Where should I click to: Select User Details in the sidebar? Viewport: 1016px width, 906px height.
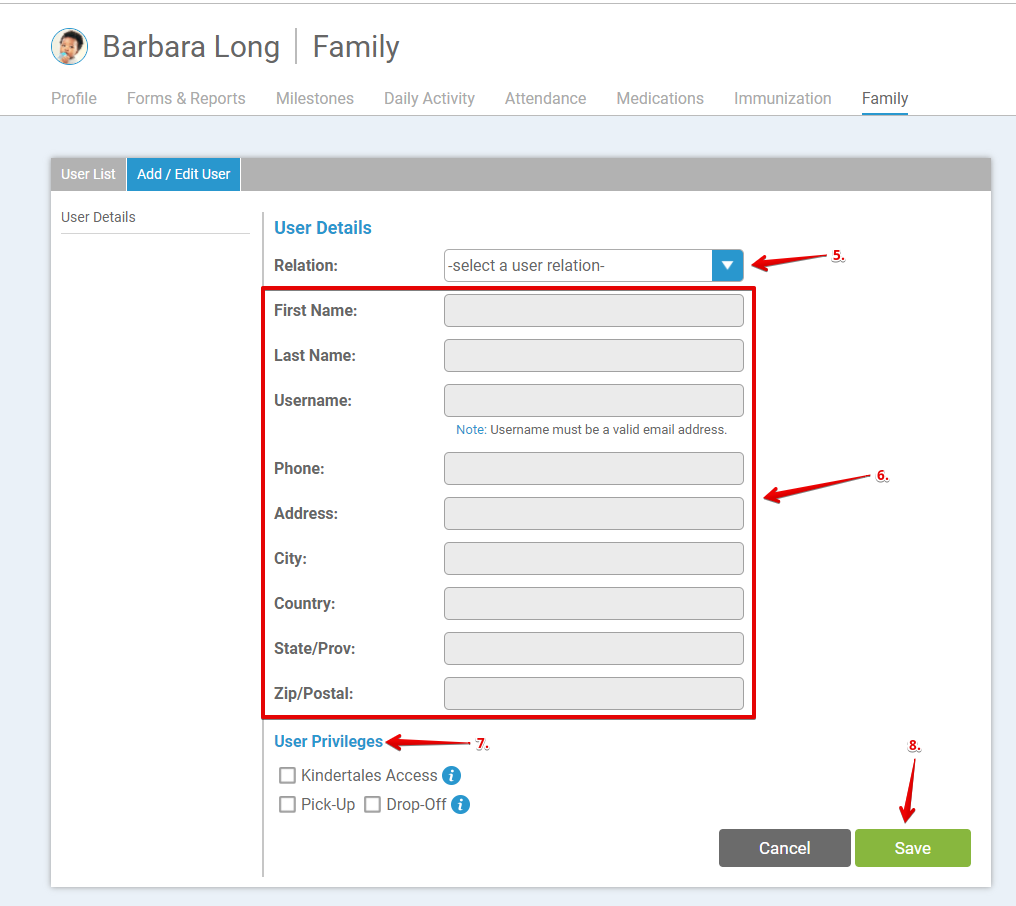(98, 217)
